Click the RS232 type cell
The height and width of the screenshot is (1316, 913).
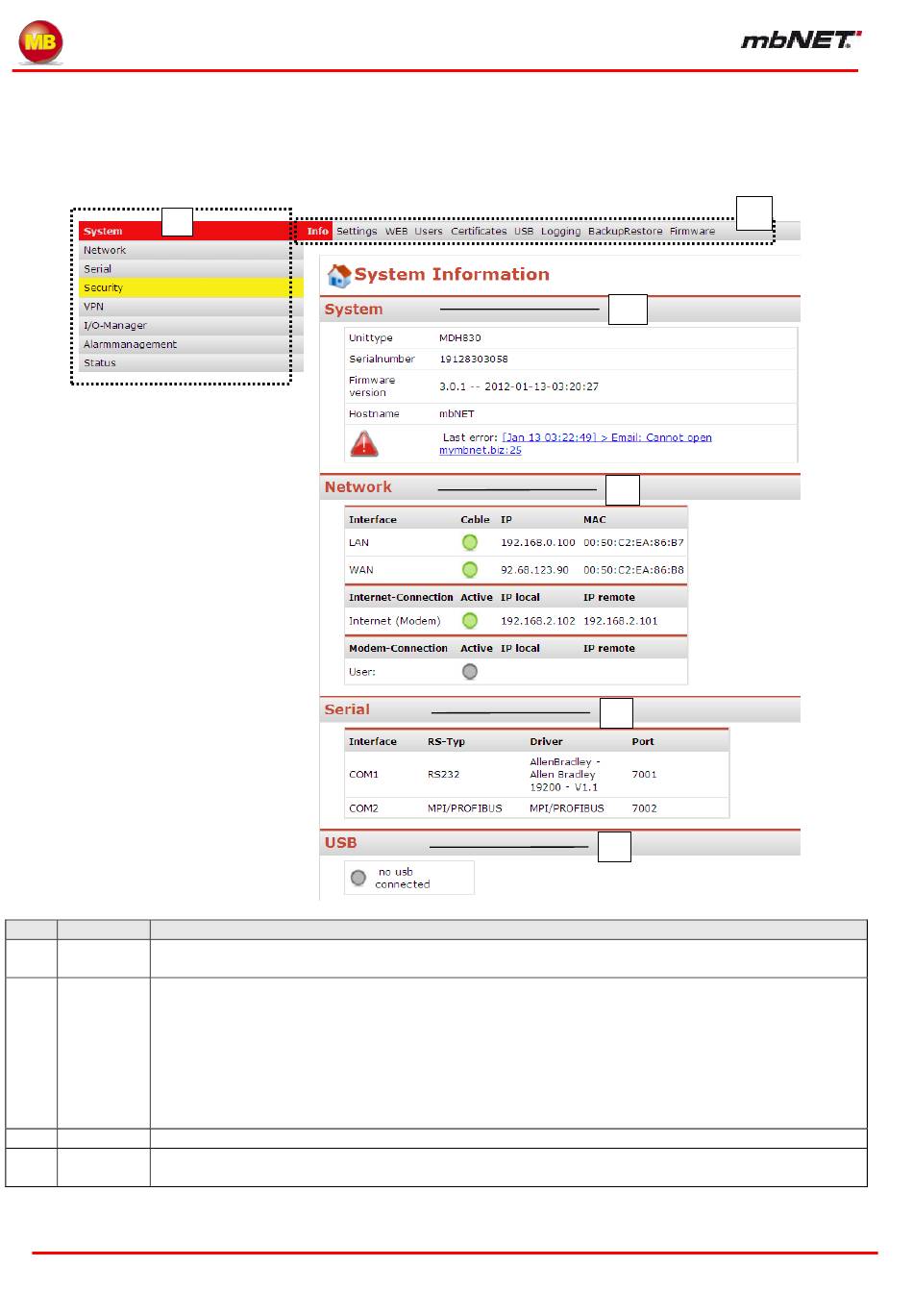(x=446, y=775)
